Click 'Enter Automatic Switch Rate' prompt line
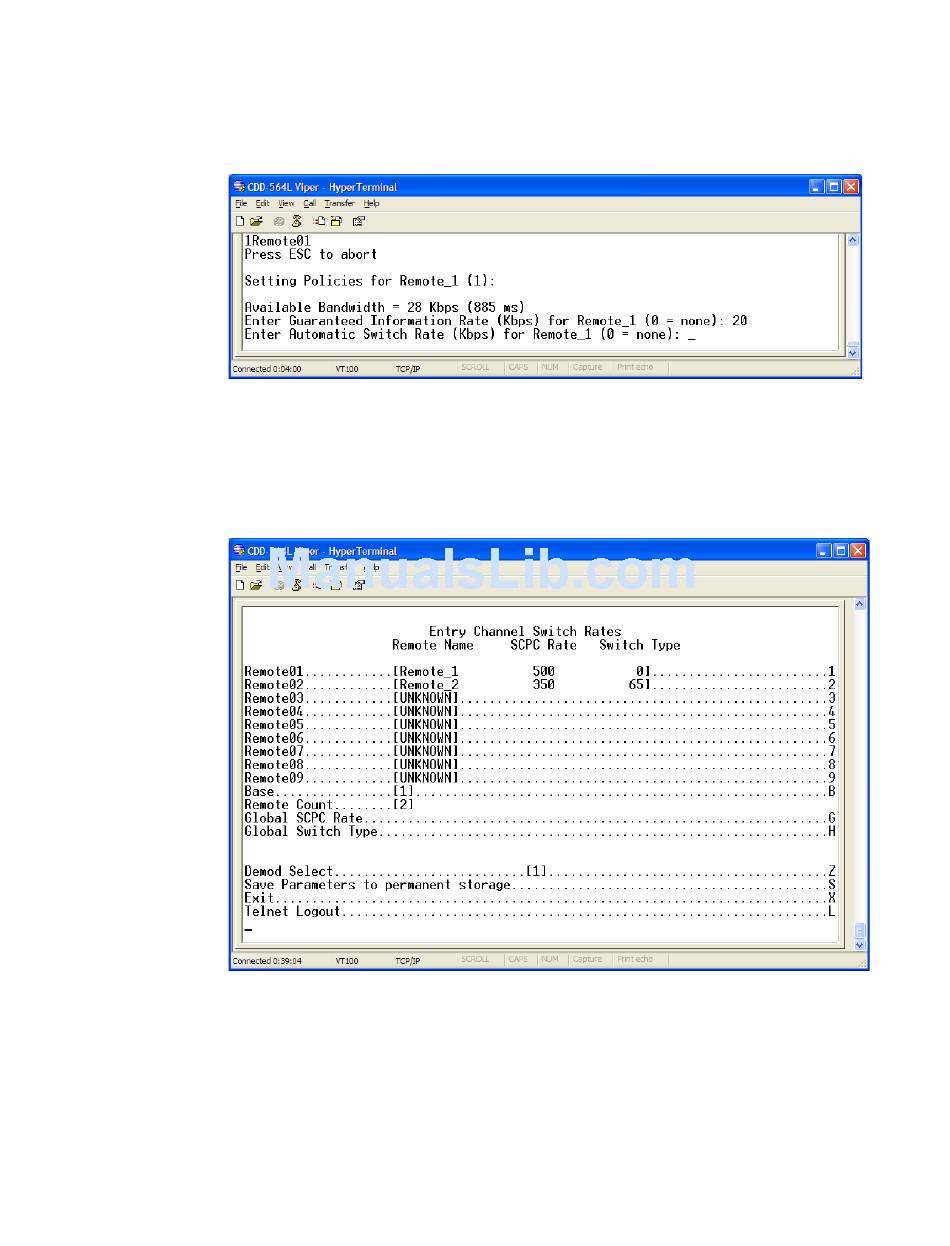 click(470, 334)
